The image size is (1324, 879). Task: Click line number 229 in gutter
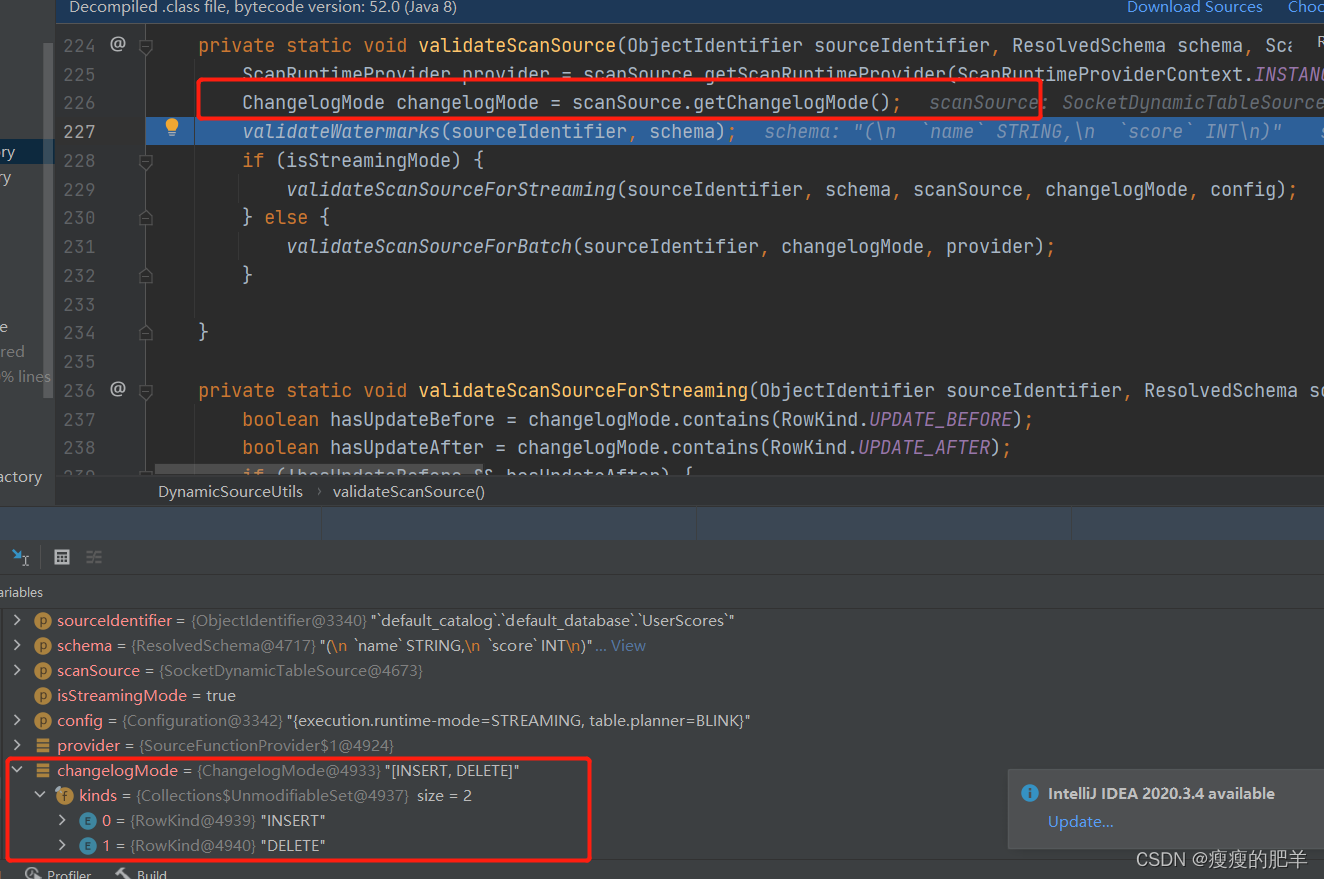tap(79, 189)
